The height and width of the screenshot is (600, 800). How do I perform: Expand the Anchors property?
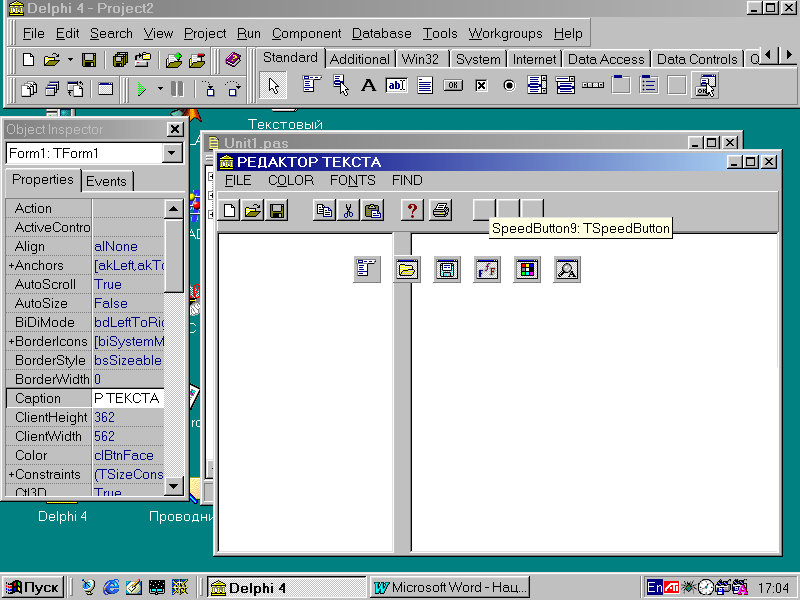[x=11, y=266]
